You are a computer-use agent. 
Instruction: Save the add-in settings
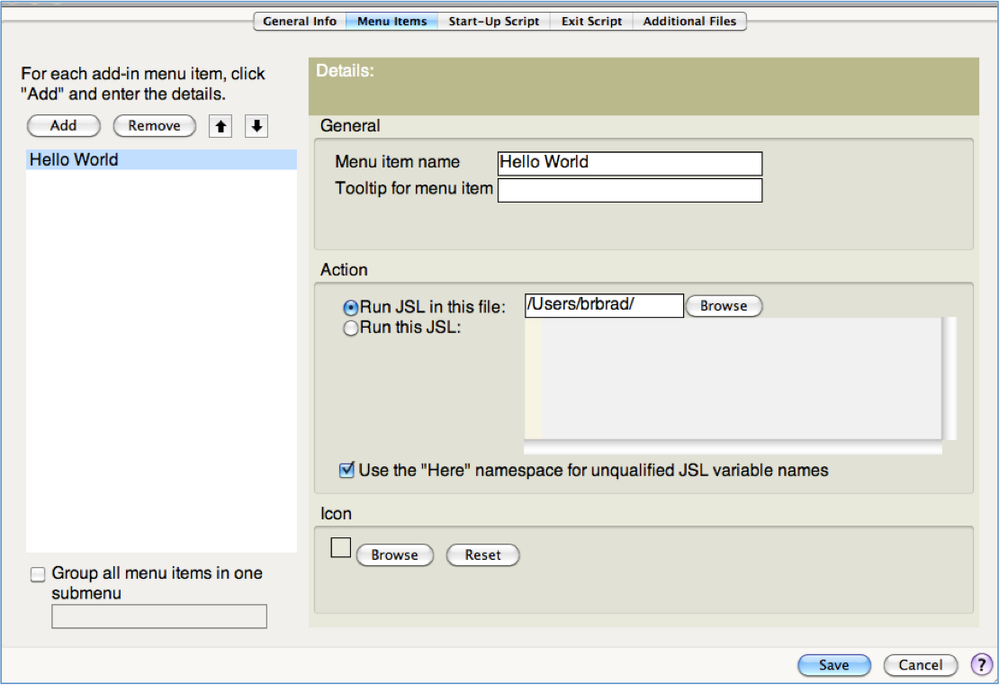pyautogui.click(x=834, y=665)
